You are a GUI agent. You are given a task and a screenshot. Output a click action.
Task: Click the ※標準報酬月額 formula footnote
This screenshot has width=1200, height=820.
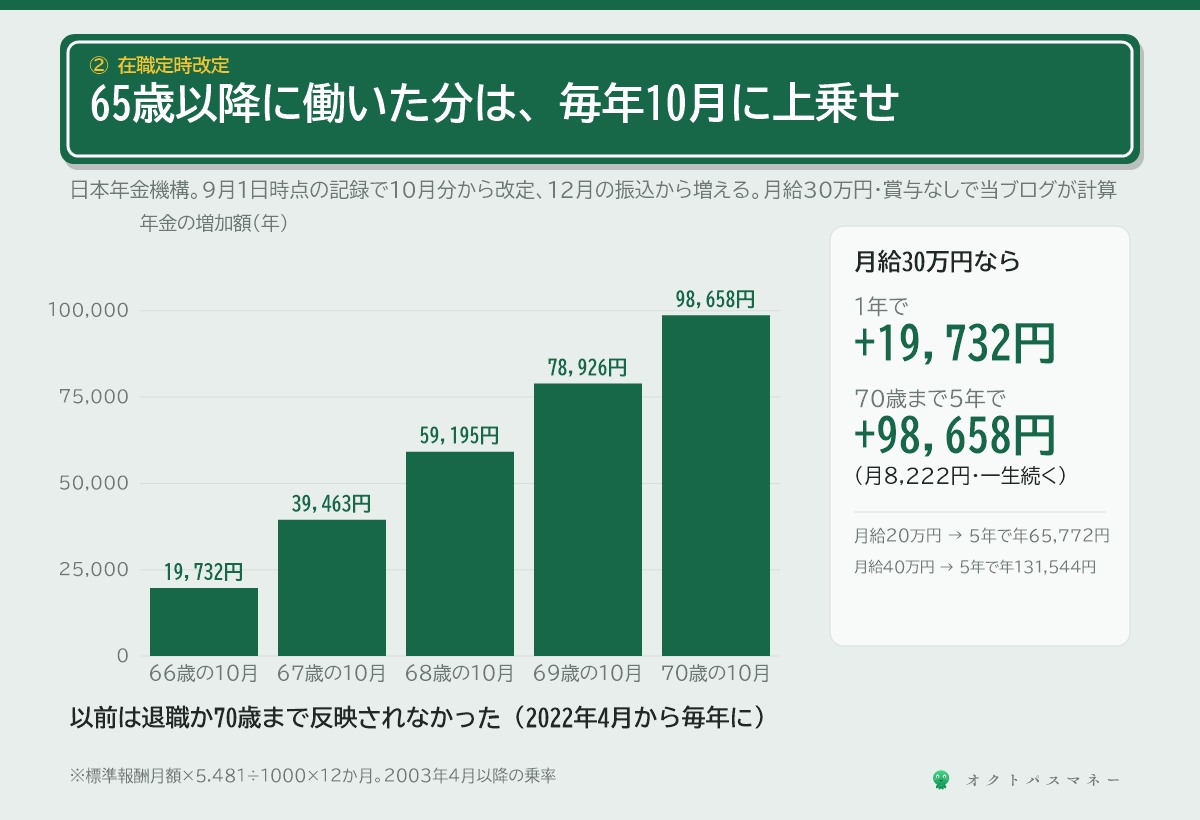313,775
